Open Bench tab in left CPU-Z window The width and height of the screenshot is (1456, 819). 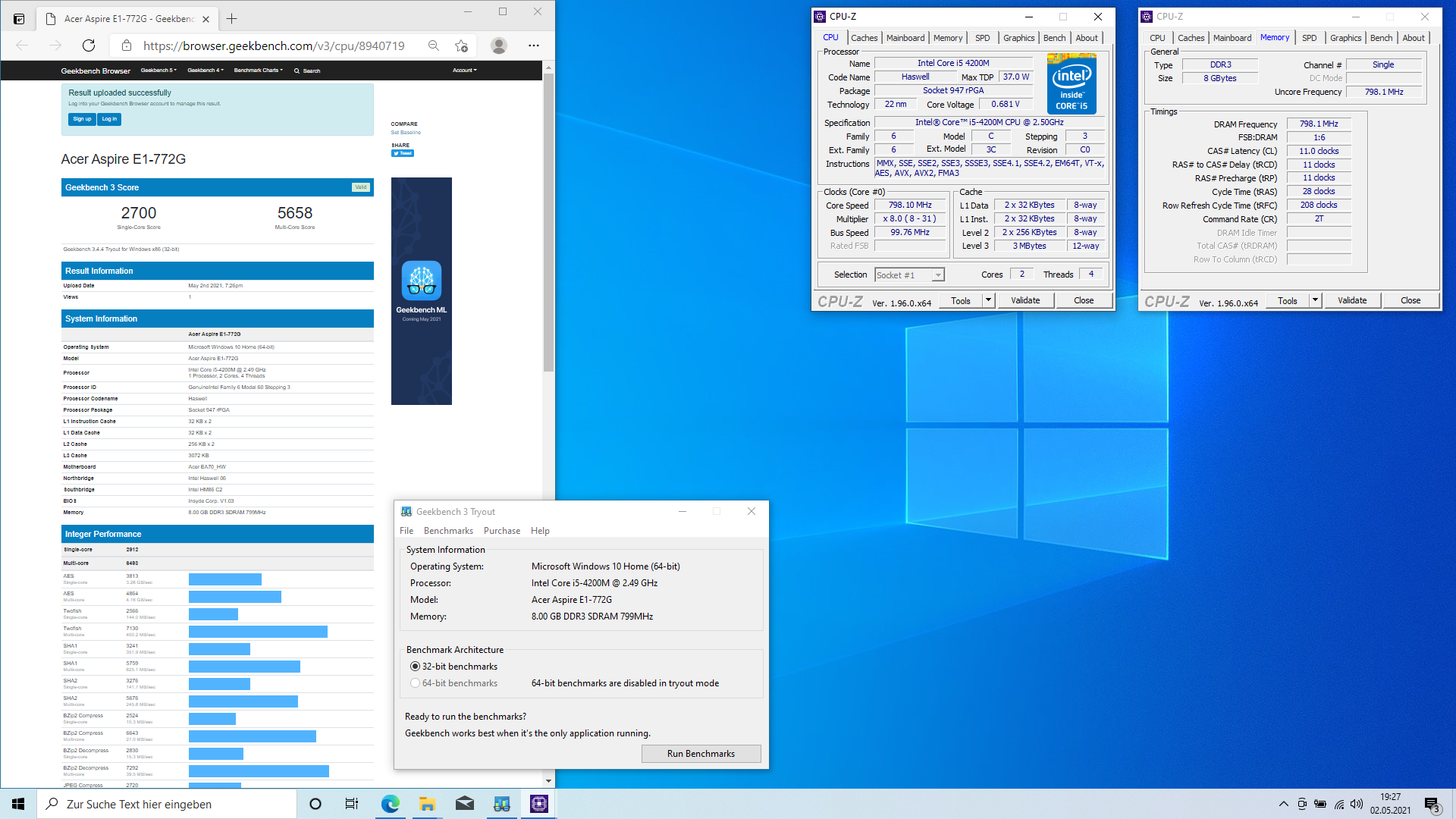pos(1054,38)
